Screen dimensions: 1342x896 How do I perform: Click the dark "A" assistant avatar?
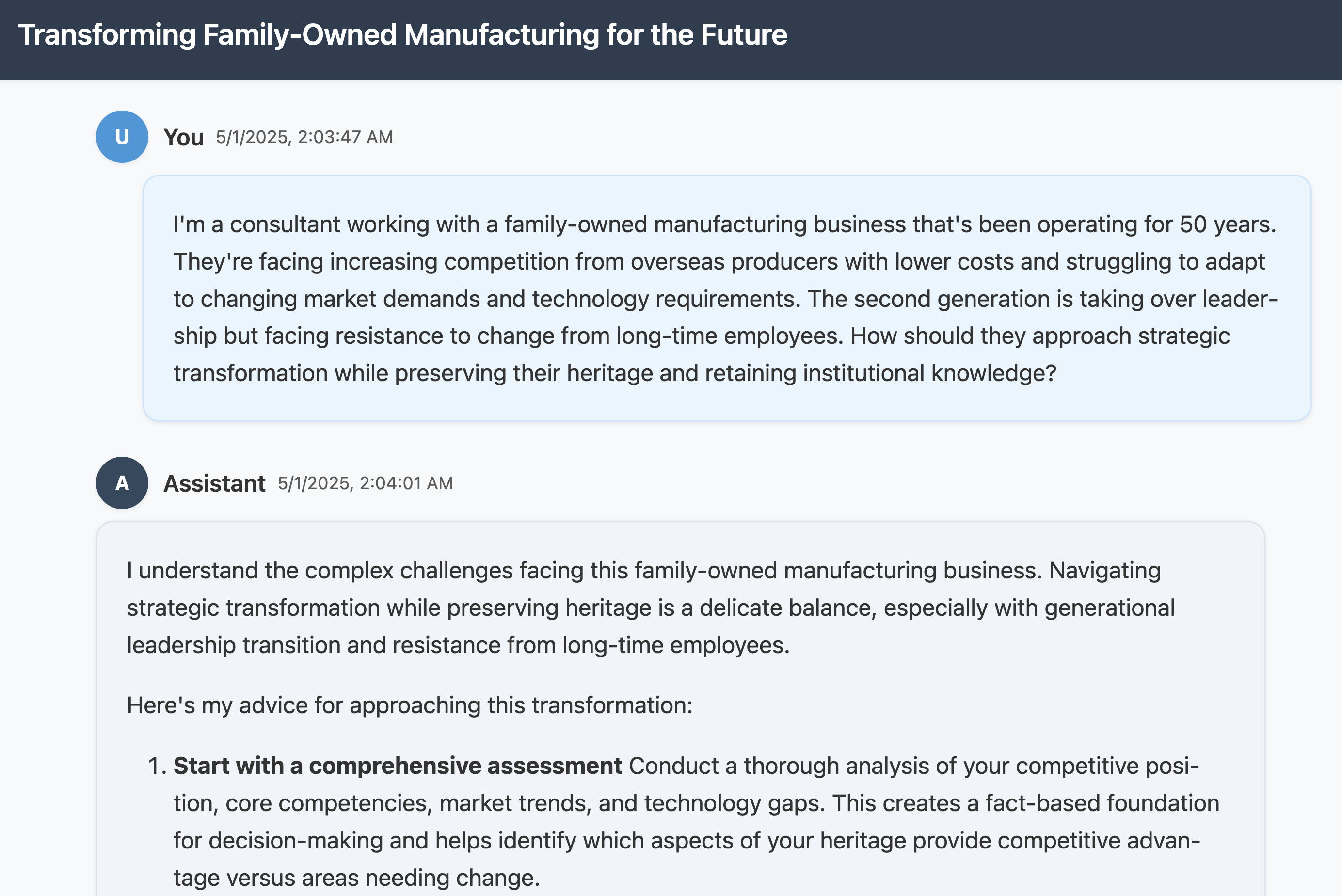122,483
